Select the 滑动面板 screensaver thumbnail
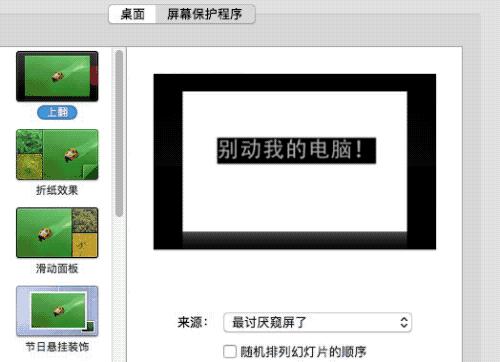Viewport: 500px width, 362px height. [57, 233]
